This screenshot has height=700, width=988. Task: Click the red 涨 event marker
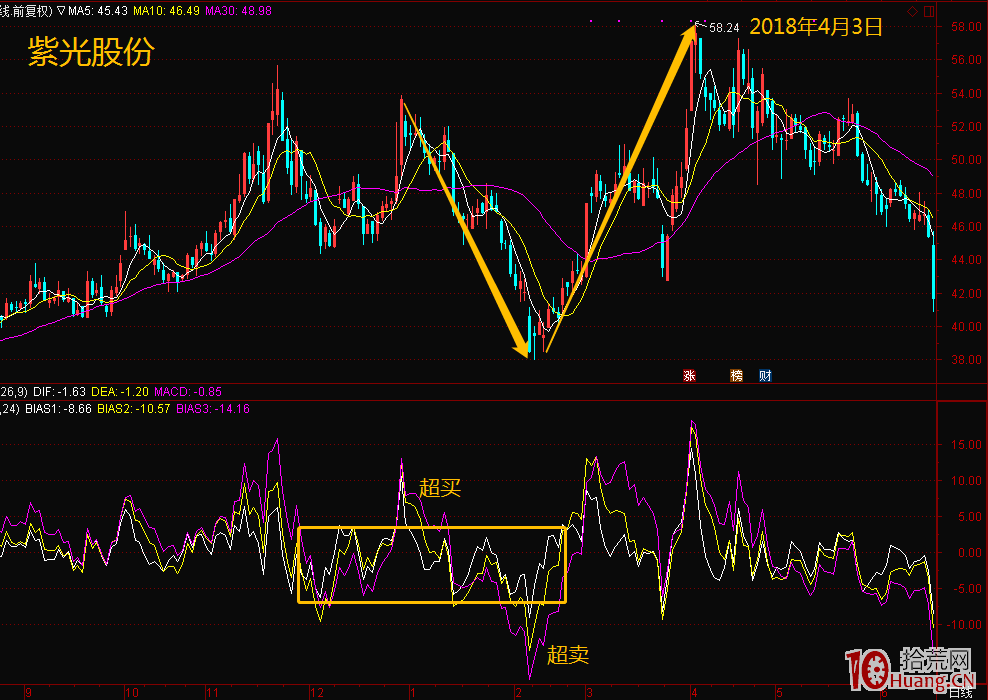(688, 376)
